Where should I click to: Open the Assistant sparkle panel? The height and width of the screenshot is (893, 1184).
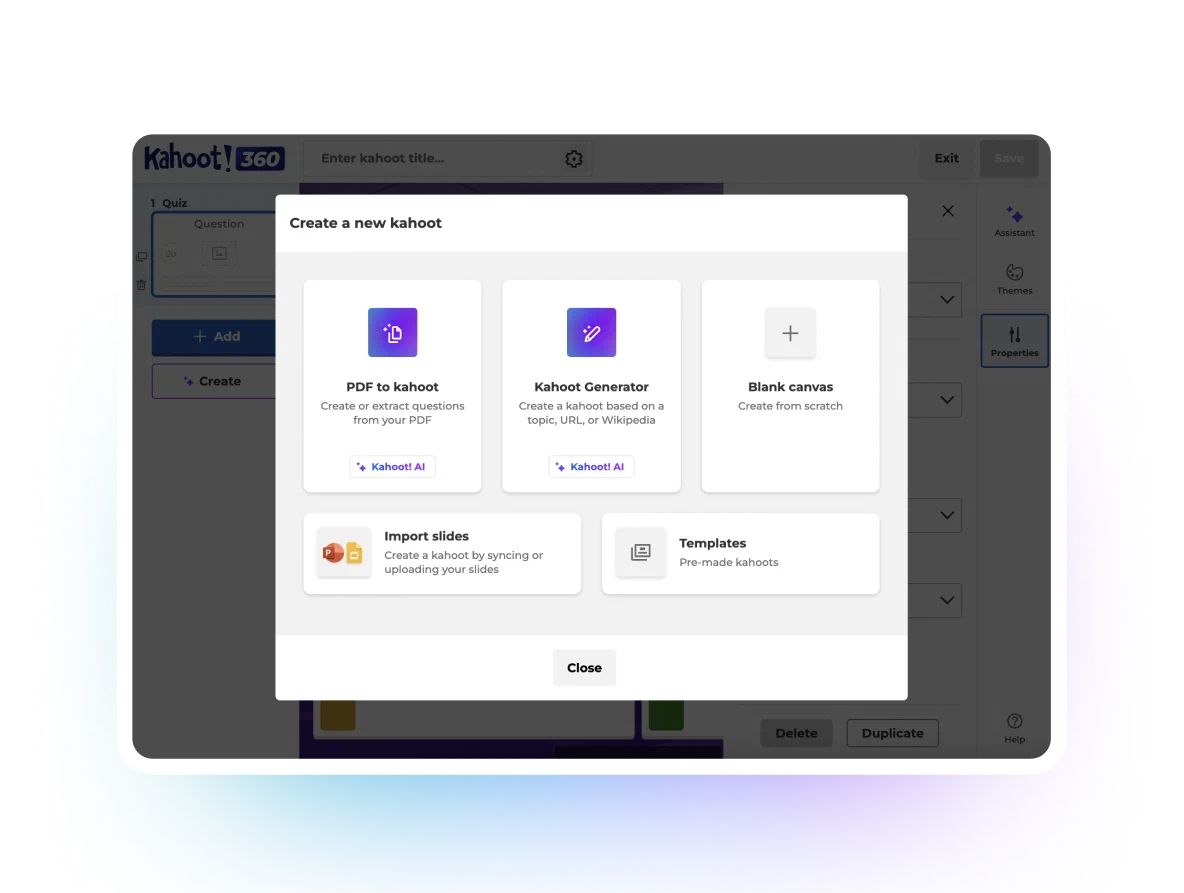(x=1014, y=221)
